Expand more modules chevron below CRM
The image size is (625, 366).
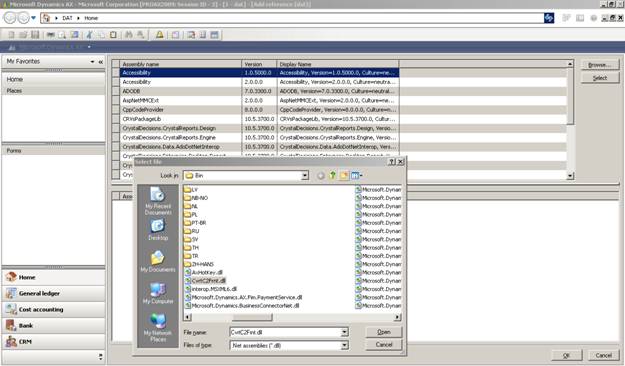[x=100, y=356]
